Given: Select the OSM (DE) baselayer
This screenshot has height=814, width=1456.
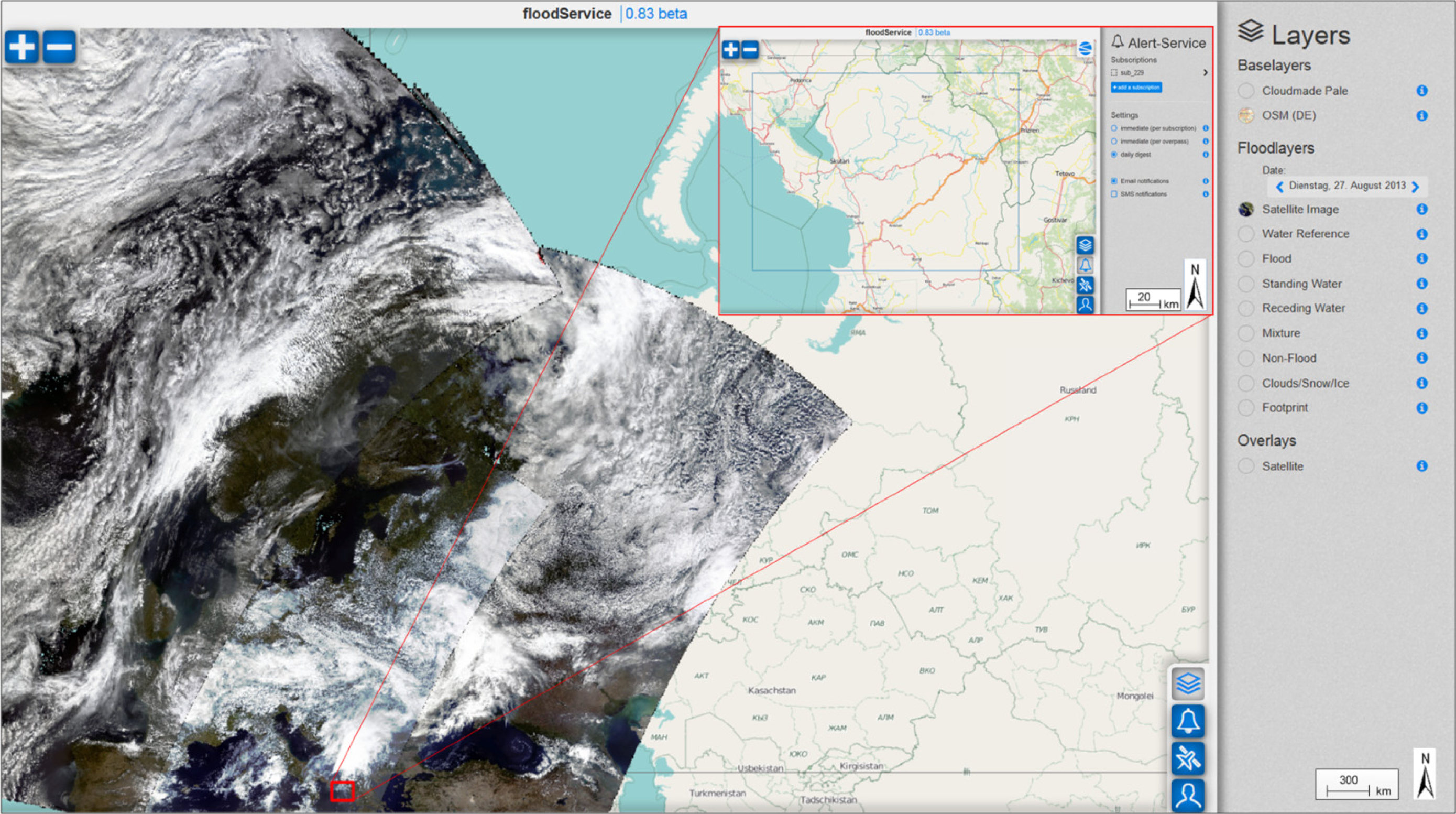Looking at the screenshot, I should [1246, 116].
